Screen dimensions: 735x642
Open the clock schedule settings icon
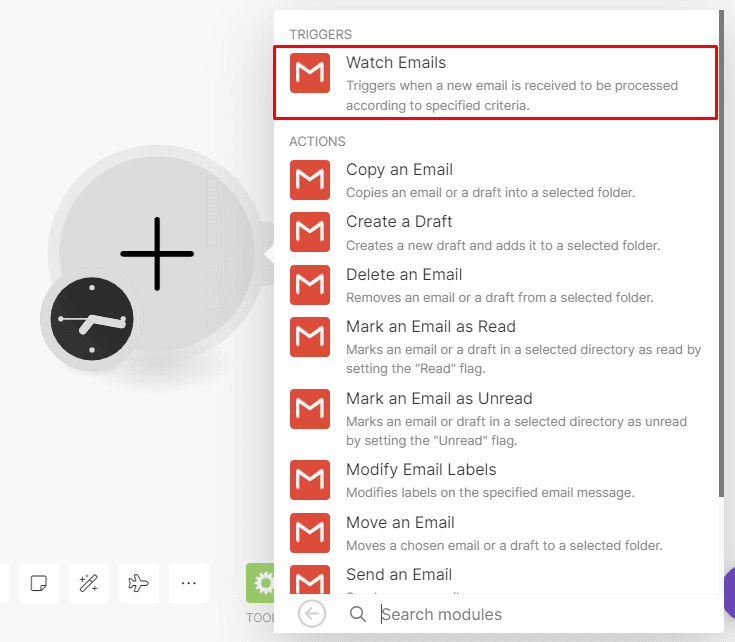(x=92, y=320)
